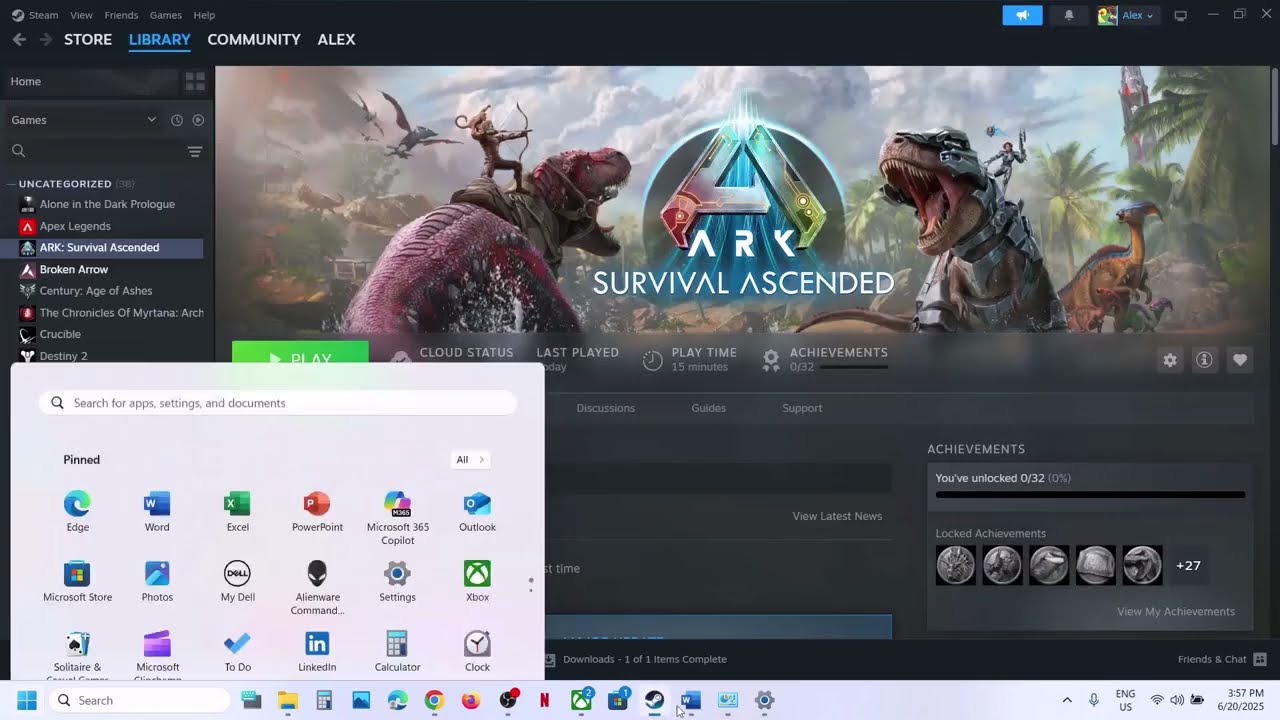Go back with the Steam back arrow

tap(19, 39)
